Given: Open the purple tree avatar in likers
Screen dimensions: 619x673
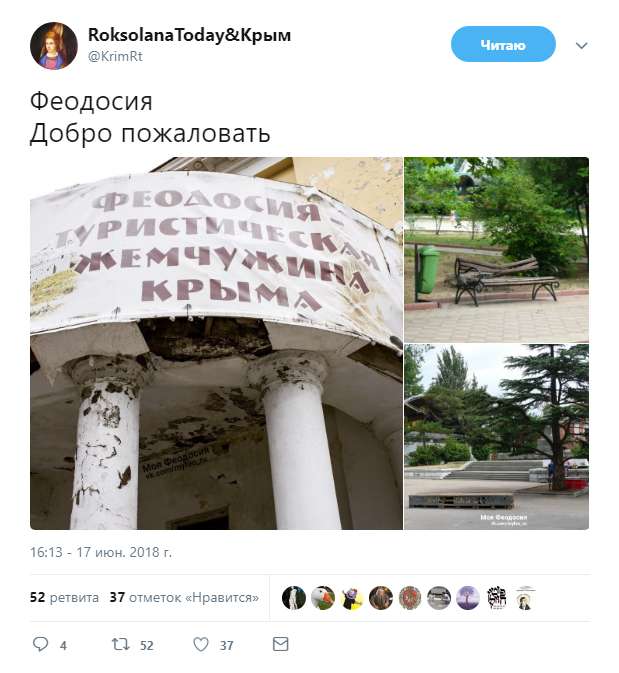Looking at the screenshot, I should [x=467, y=598].
